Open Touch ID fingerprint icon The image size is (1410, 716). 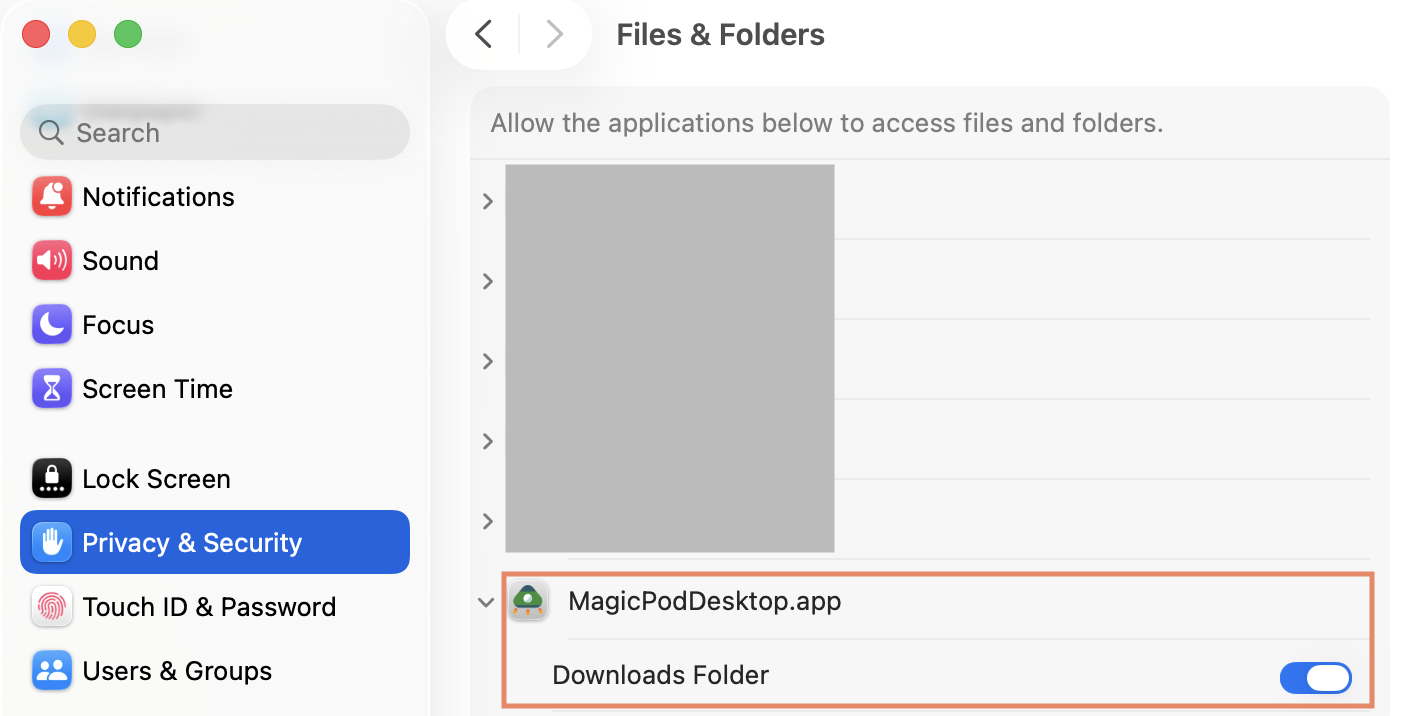pyautogui.click(x=52, y=607)
